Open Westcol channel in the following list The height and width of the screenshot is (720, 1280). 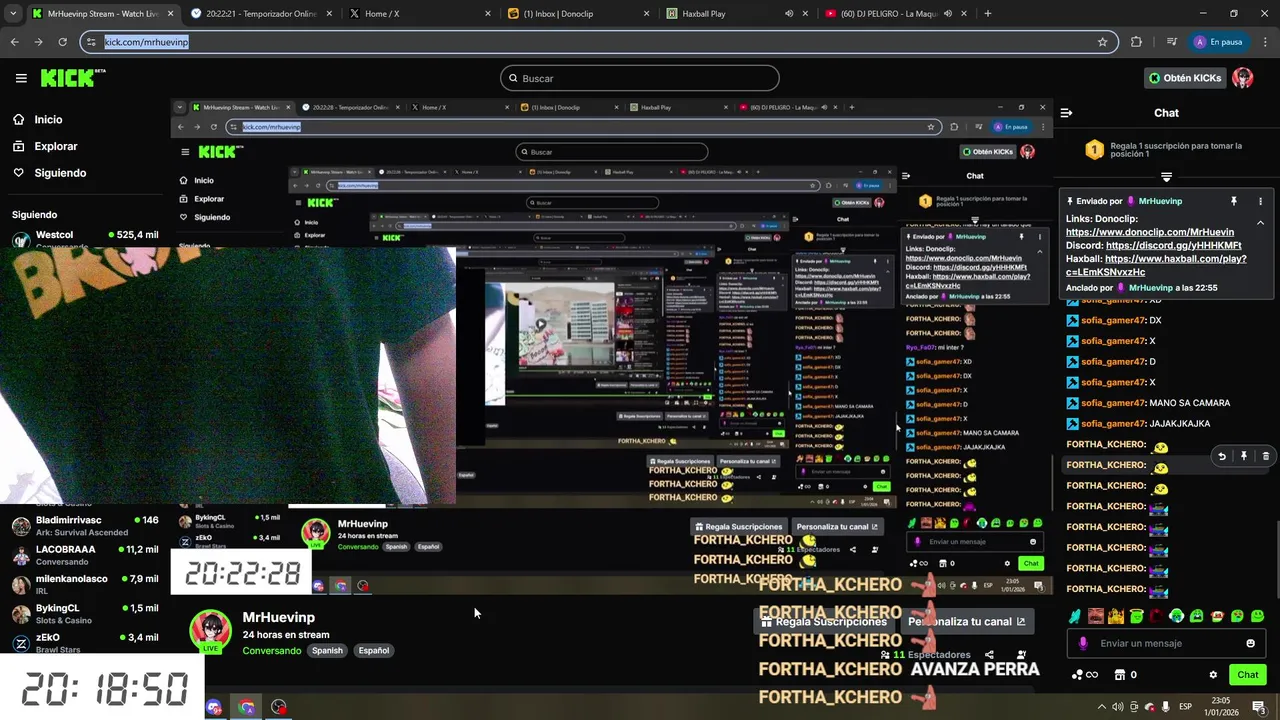pyautogui.click(x=85, y=238)
